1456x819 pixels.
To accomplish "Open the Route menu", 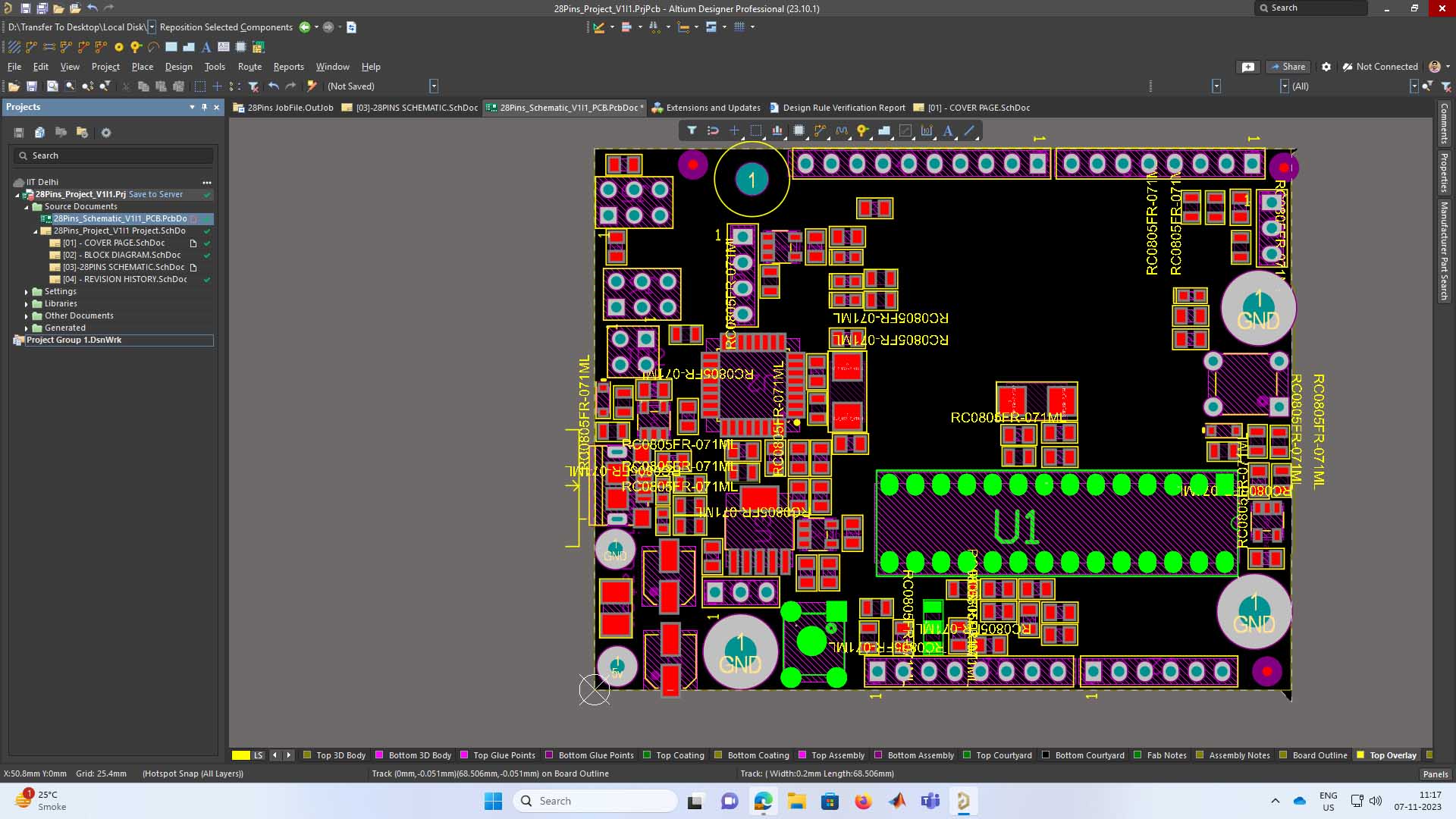I will [249, 67].
